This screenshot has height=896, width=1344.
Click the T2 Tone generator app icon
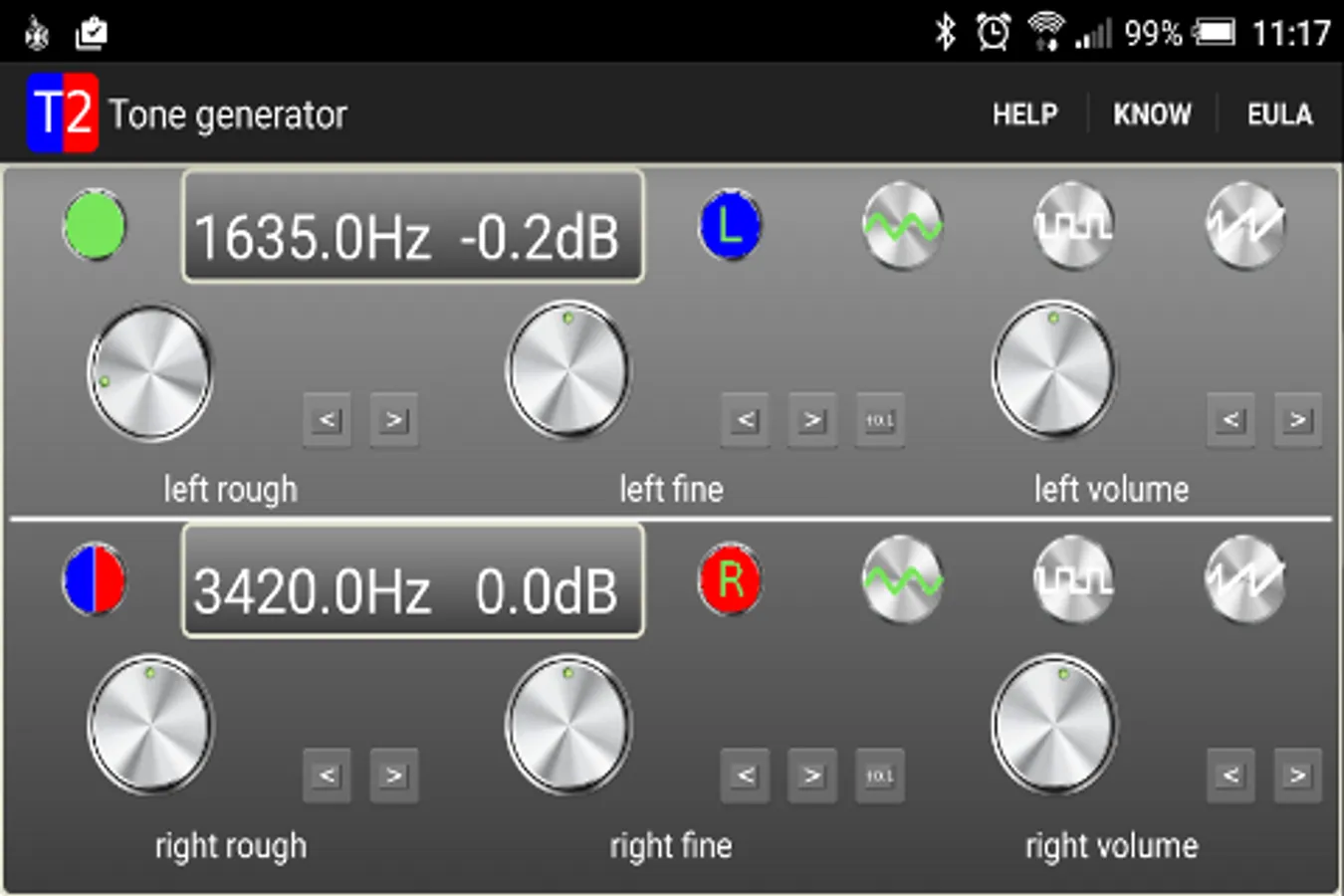tap(62, 112)
